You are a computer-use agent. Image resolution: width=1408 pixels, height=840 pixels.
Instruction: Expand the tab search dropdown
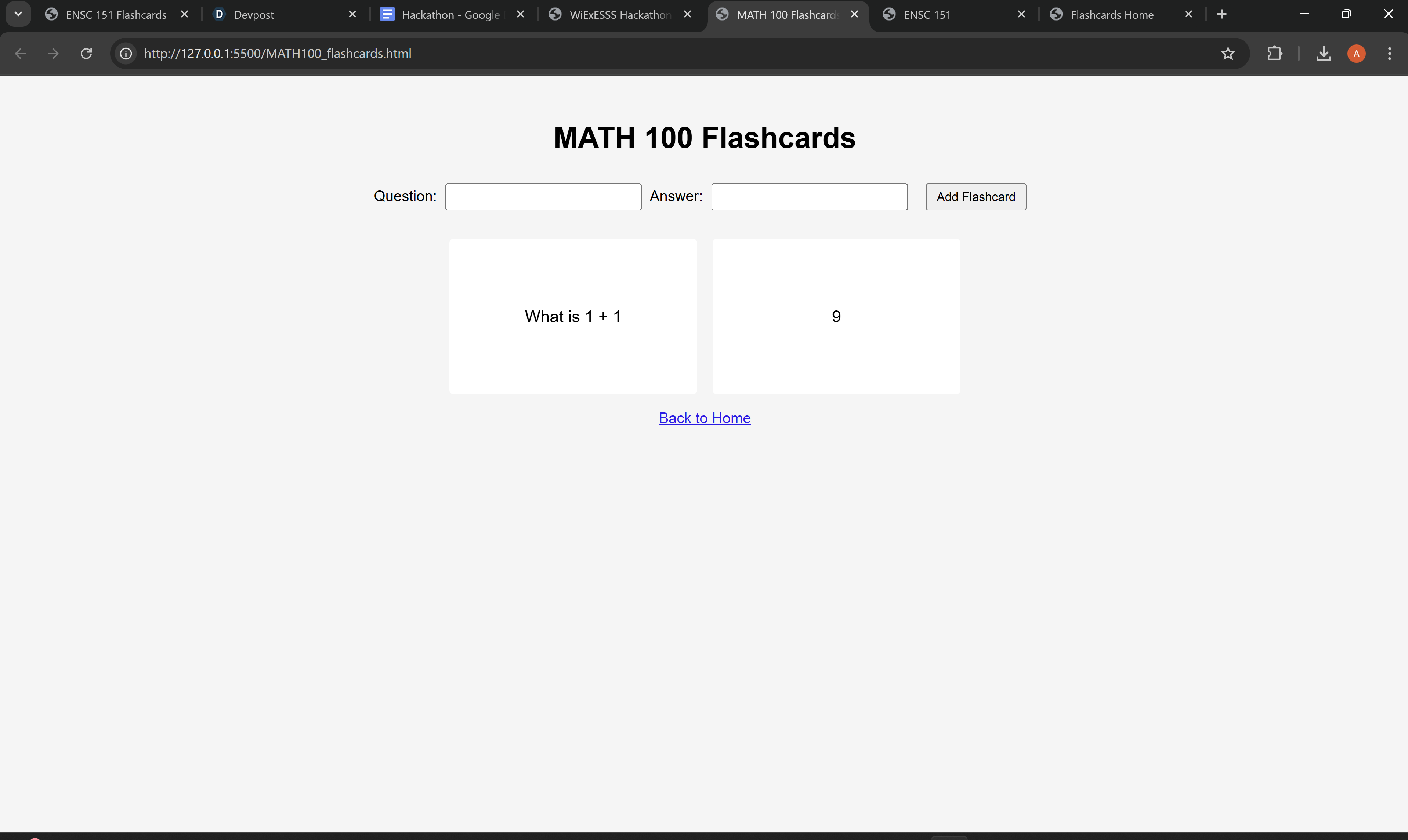click(18, 14)
